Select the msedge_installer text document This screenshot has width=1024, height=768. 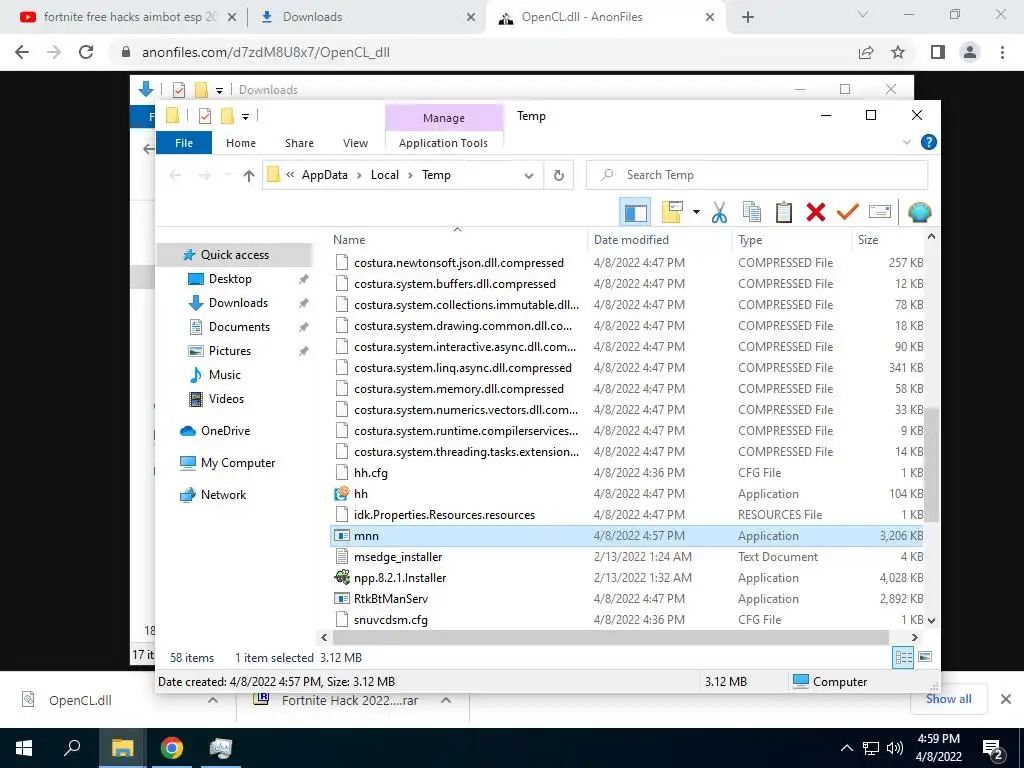pos(398,556)
